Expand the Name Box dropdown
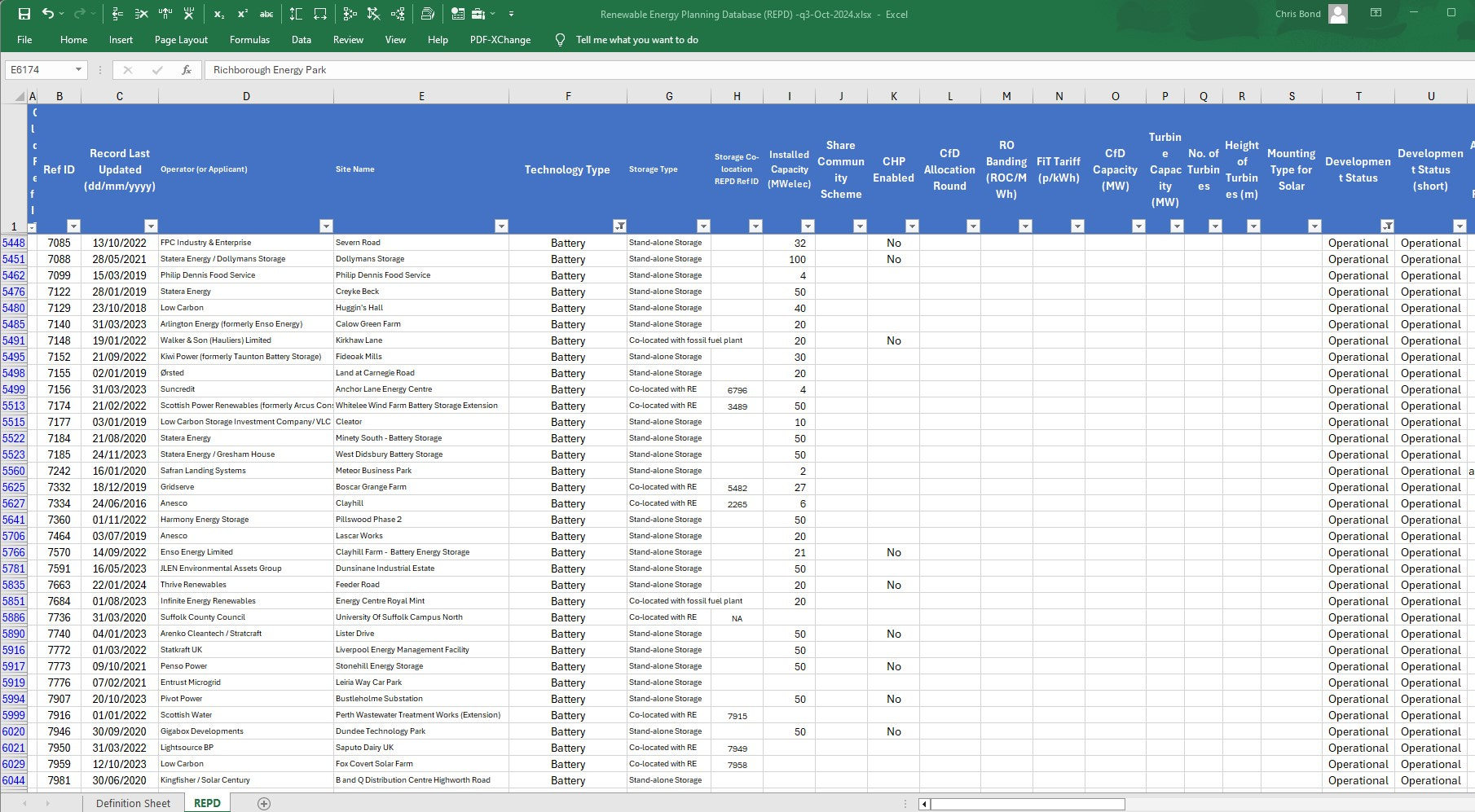1475x812 pixels. 78,70
